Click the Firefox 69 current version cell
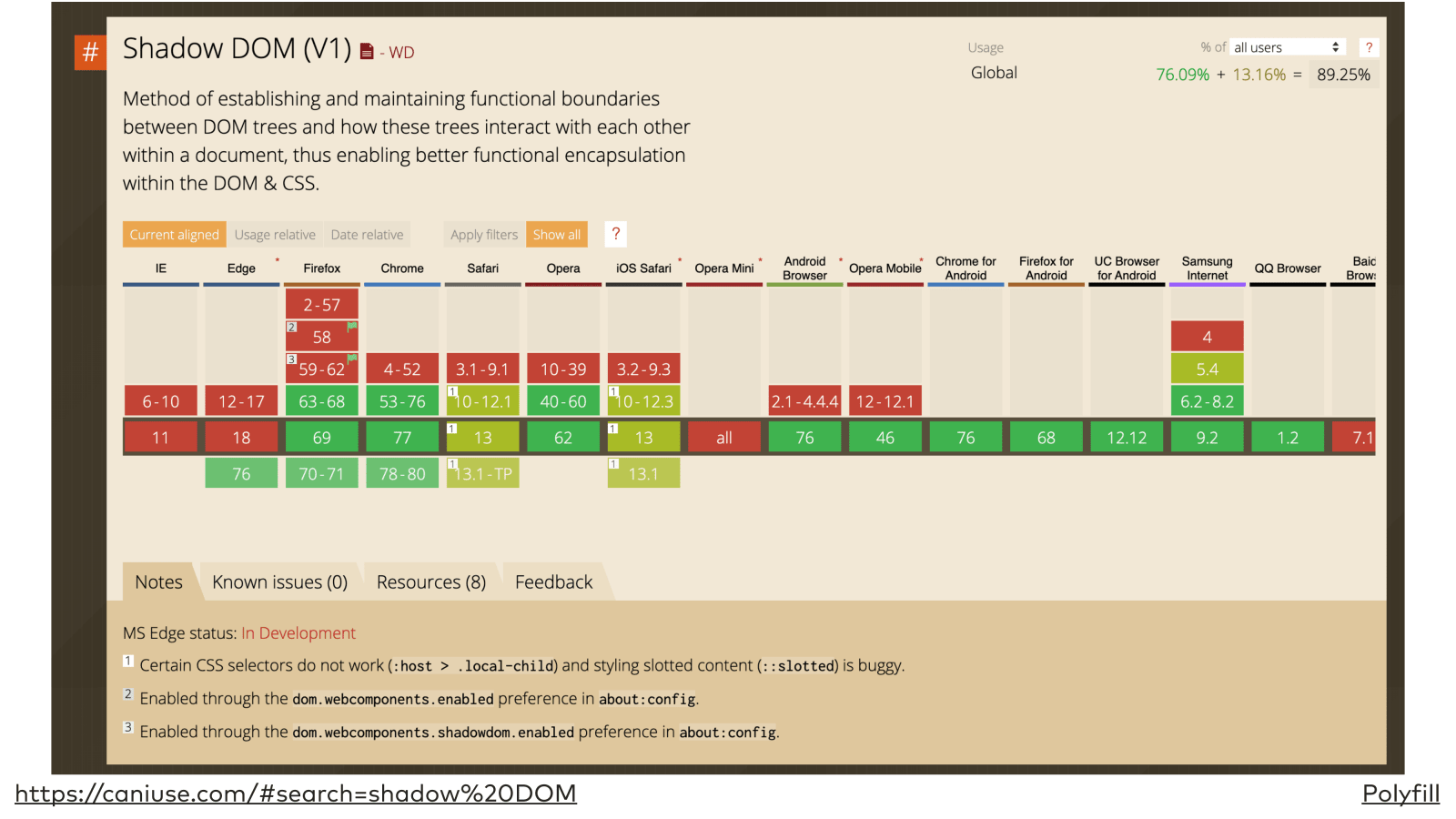1456x819 pixels. (322, 438)
